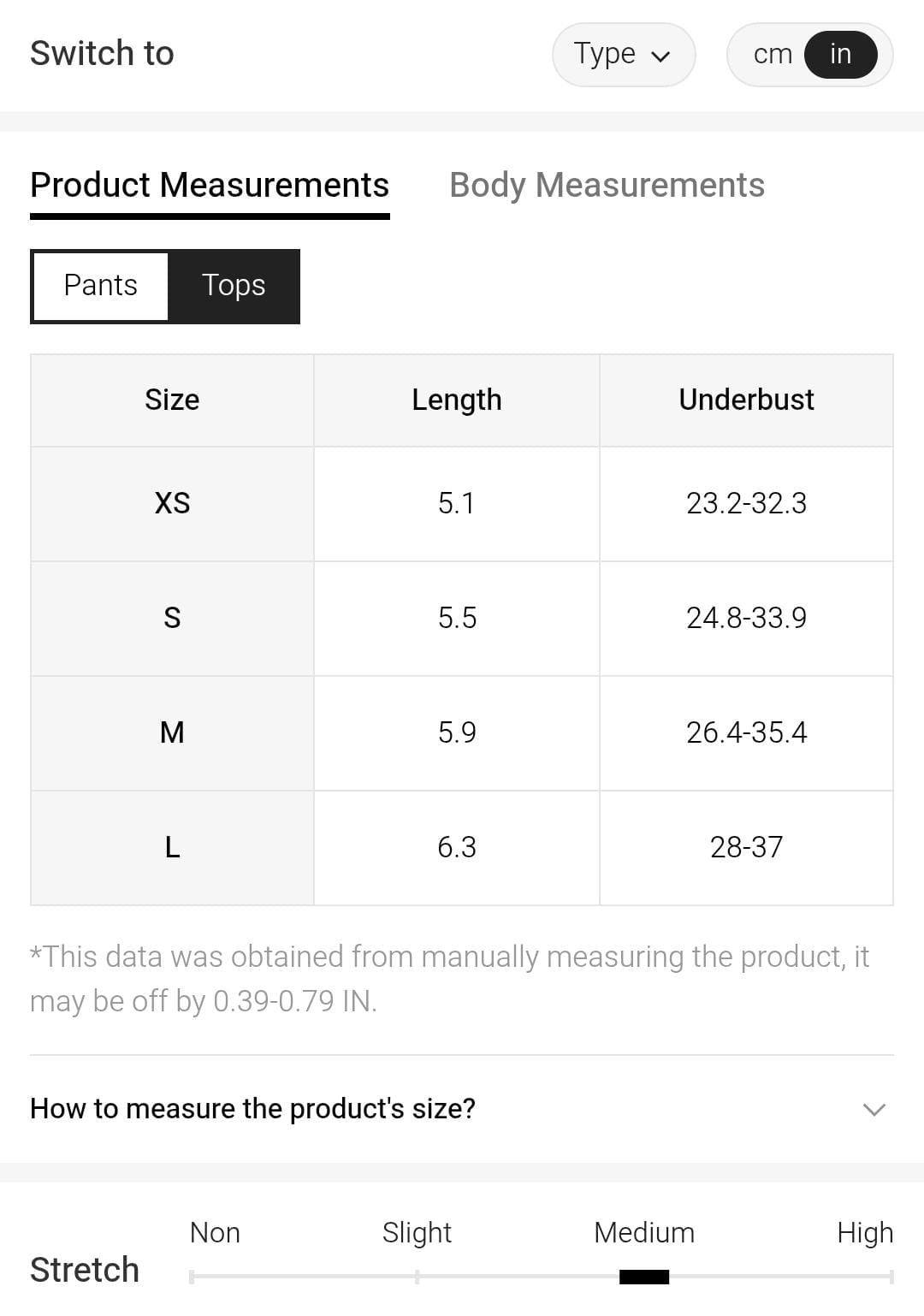Open the Product Measurements tab
This screenshot has height=1316, width=924.
click(210, 186)
